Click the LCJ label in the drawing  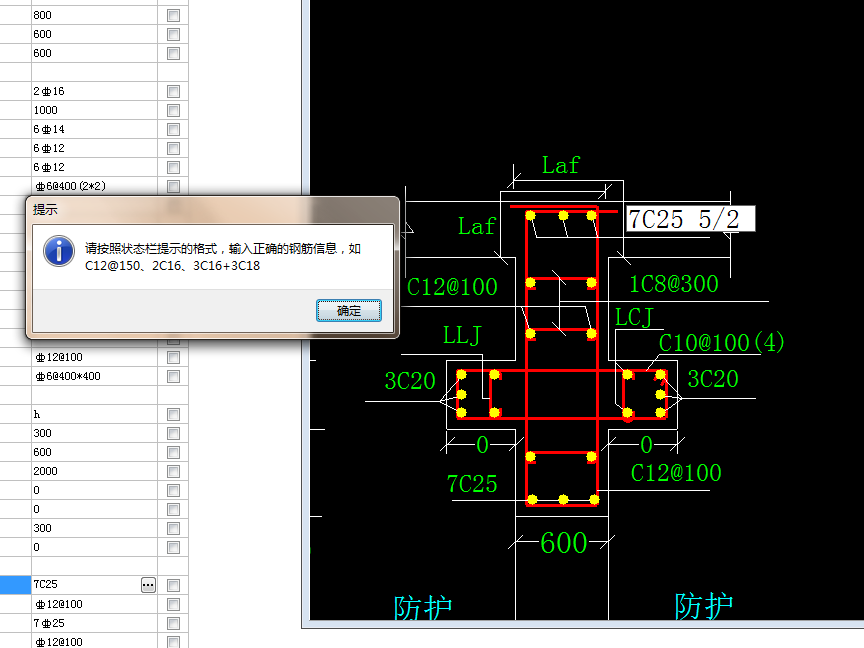(634, 318)
